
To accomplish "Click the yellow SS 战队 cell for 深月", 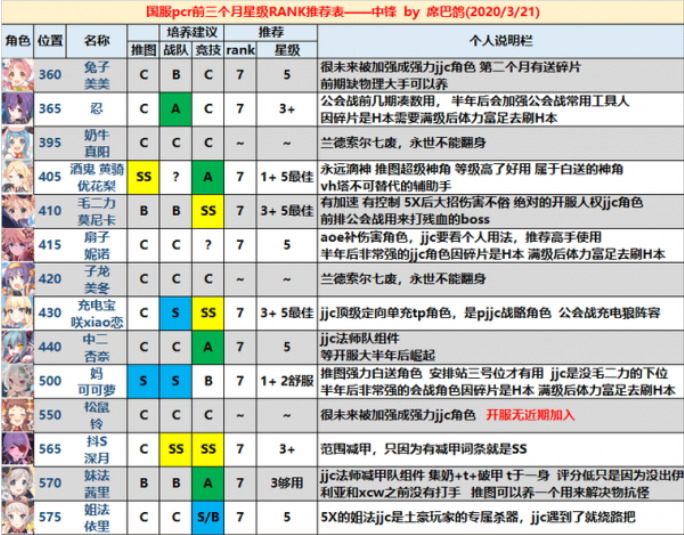I will pyautogui.click(x=176, y=449).
